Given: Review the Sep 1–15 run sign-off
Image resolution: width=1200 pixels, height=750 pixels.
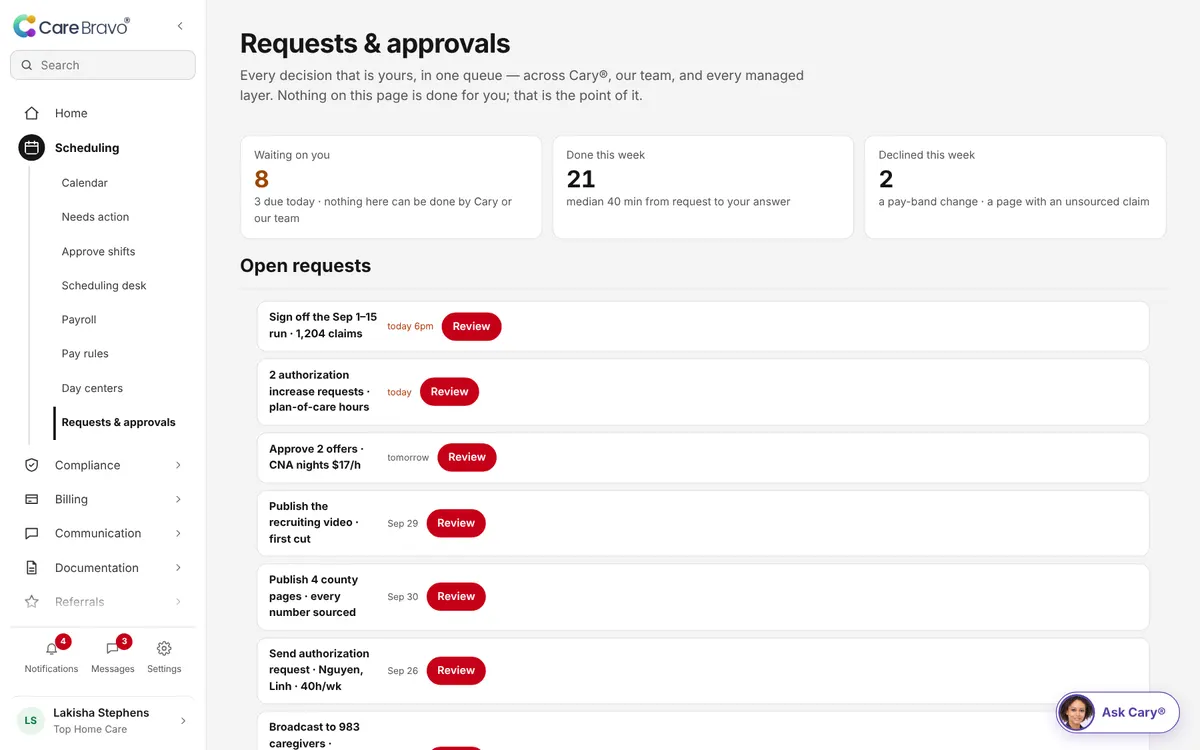Looking at the screenshot, I should (471, 326).
